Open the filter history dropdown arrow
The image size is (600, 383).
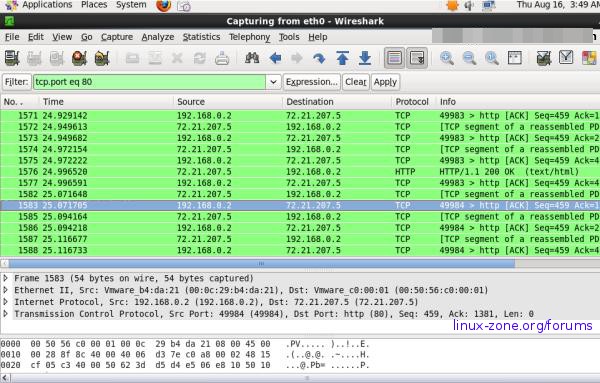[x=273, y=82]
